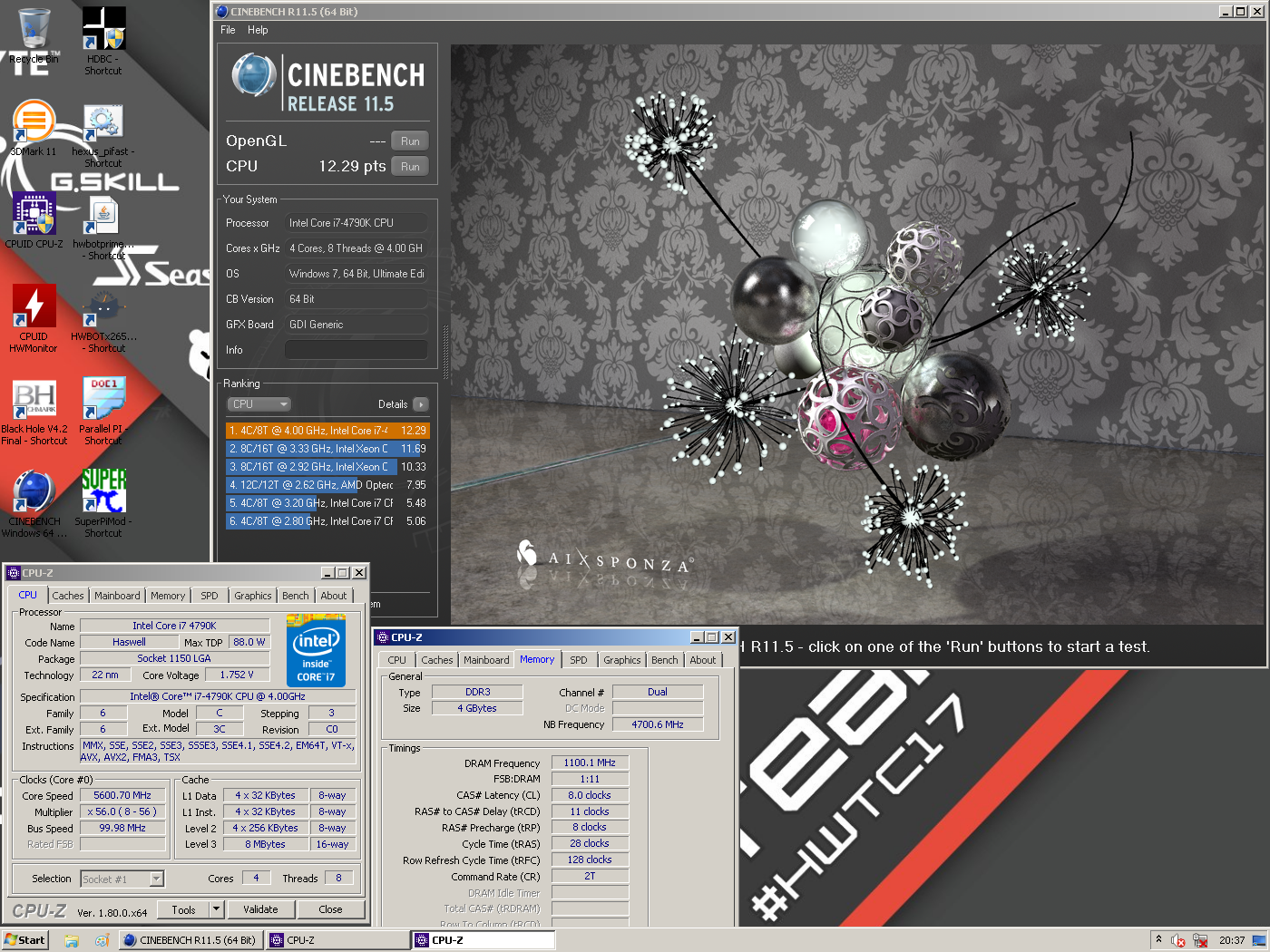
Task: Open the Help menu in Cinebench
Action: [258, 30]
